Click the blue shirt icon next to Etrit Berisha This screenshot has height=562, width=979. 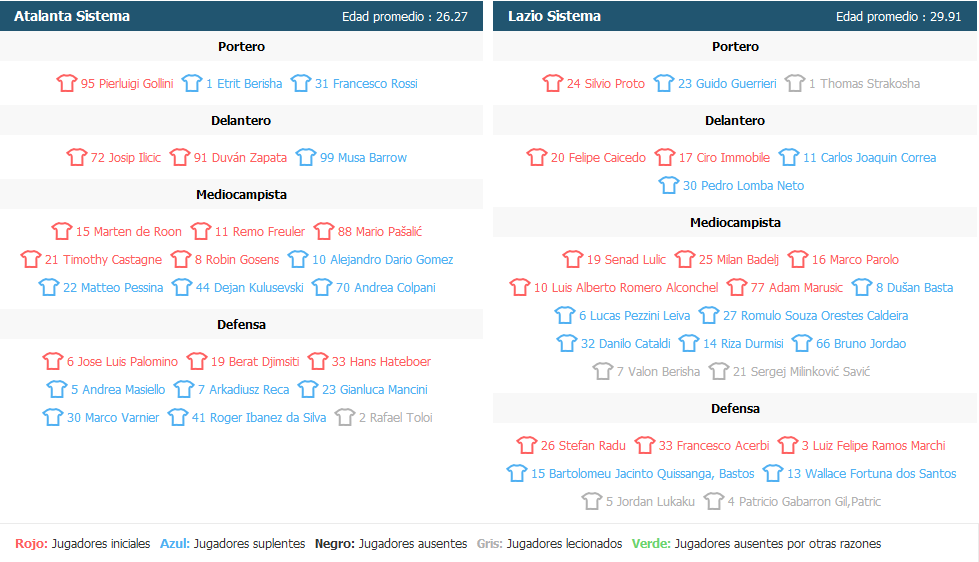[192, 84]
